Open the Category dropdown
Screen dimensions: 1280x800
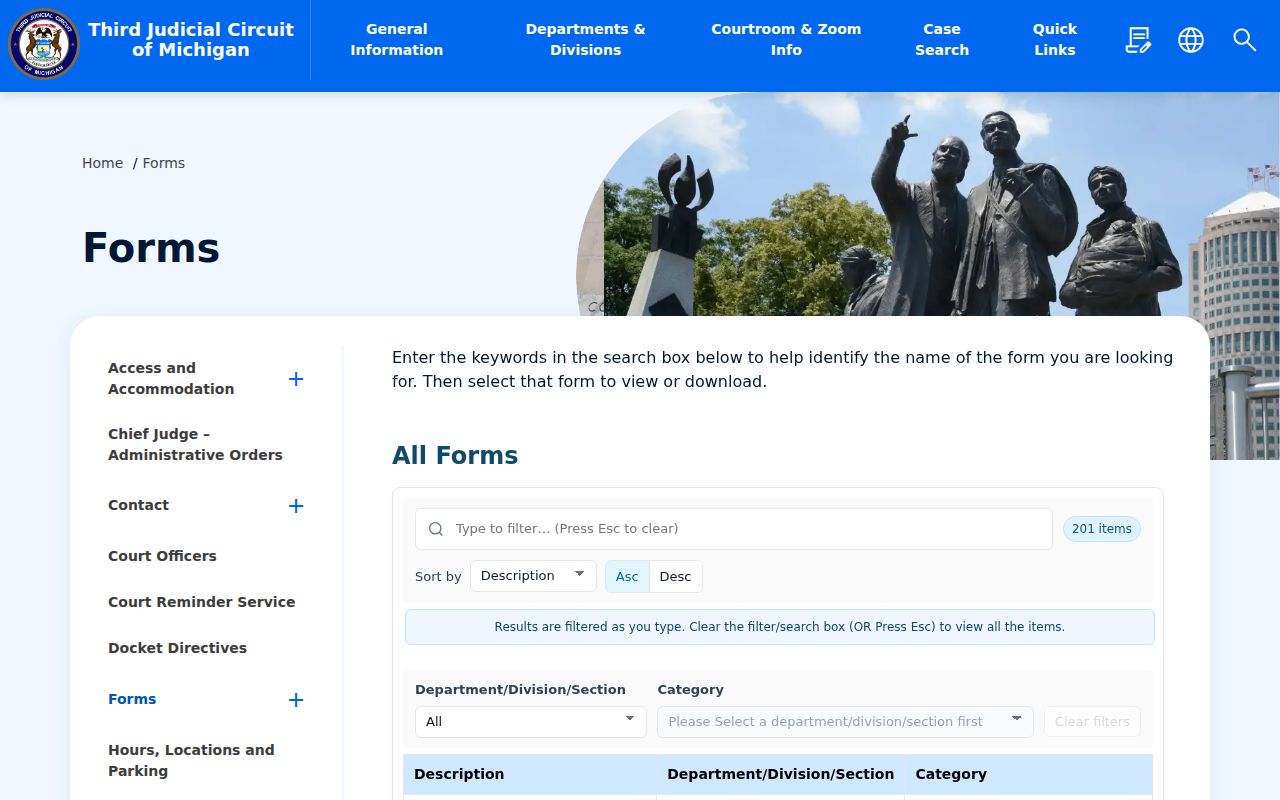(x=845, y=722)
